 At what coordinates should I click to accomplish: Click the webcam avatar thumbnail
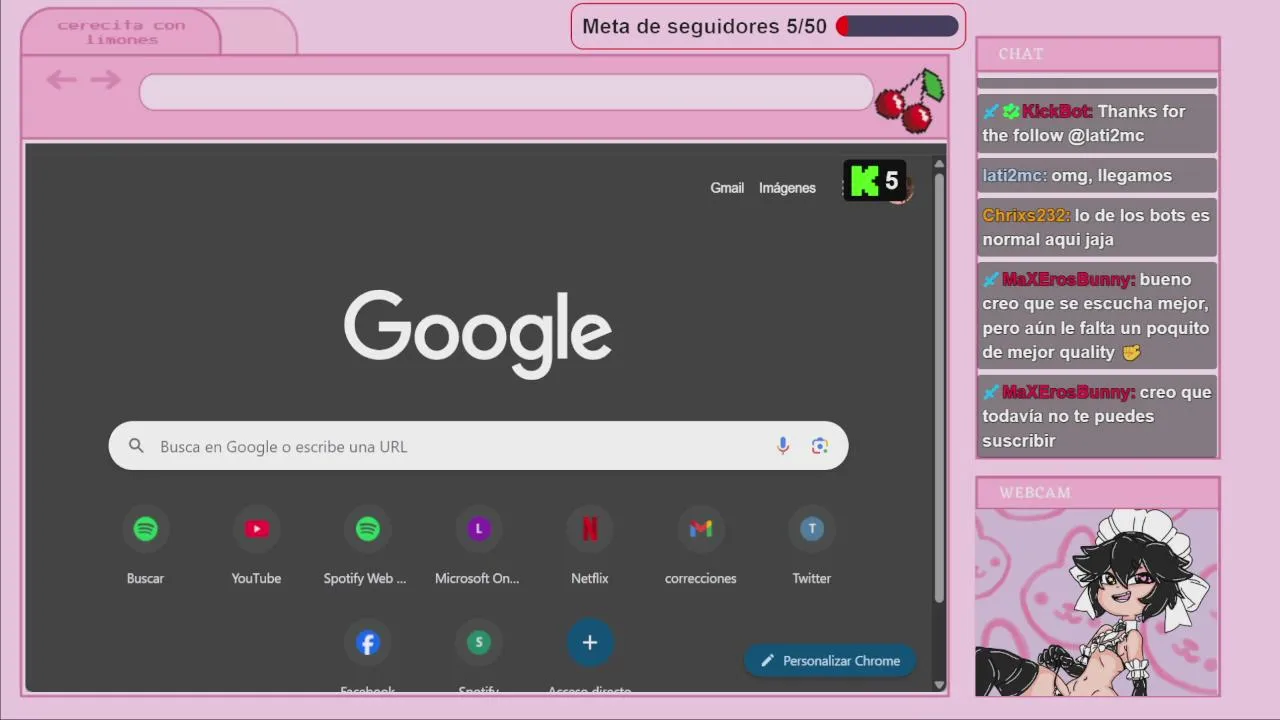tap(1097, 602)
